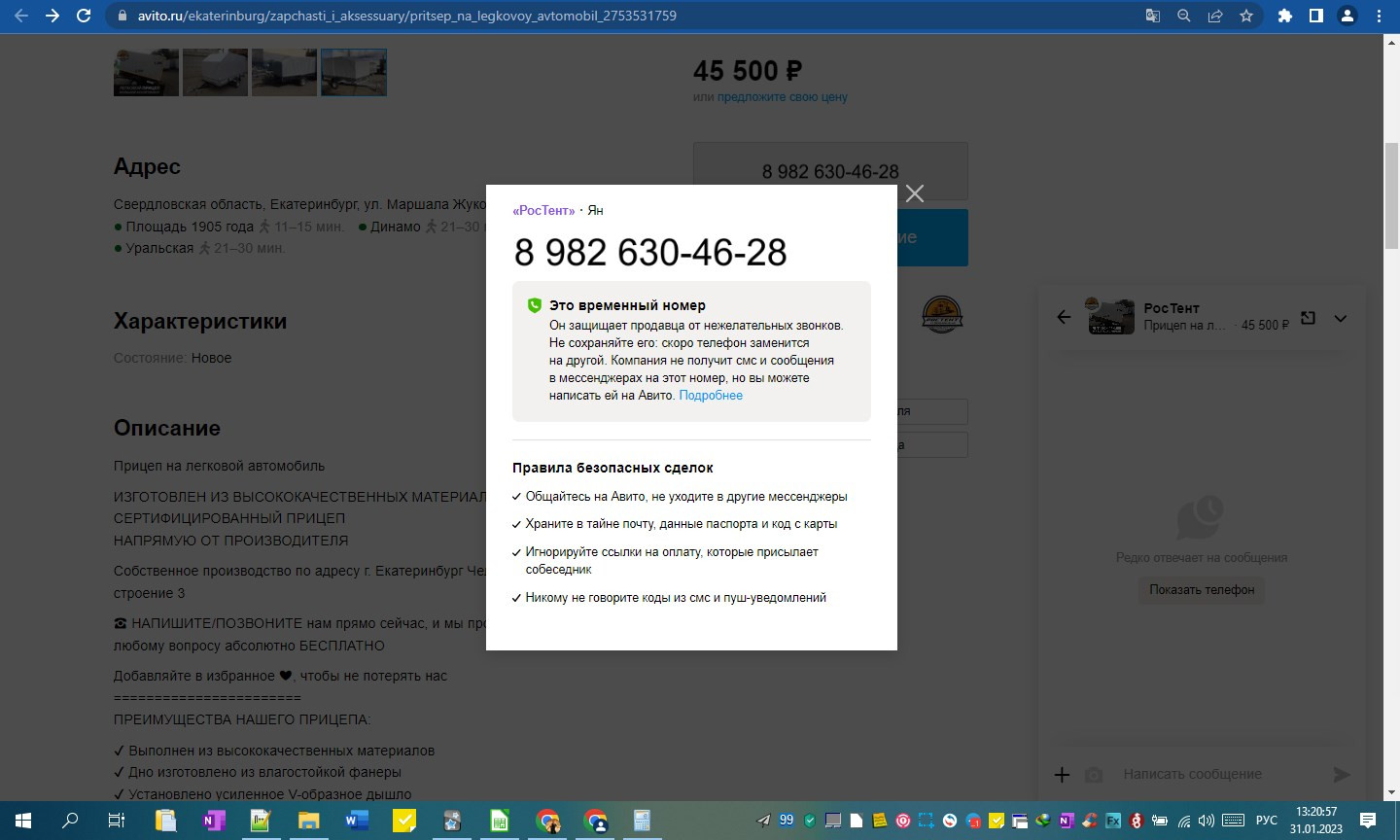Open the Calculator from taskbar
The height and width of the screenshot is (840, 1400).
pyautogui.click(x=642, y=821)
